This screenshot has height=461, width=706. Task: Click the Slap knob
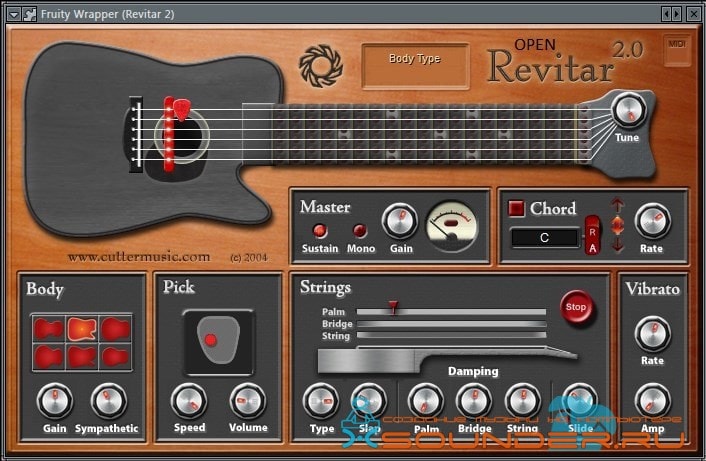(x=369, y=401)
